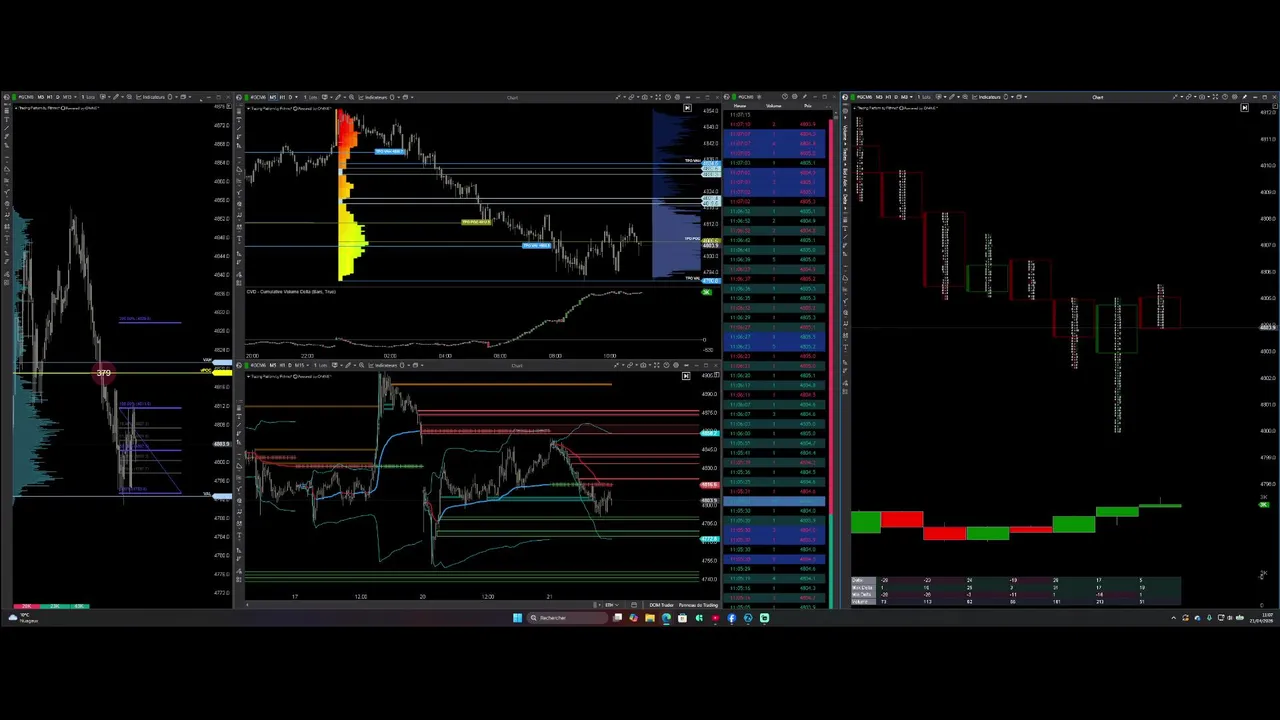
Task: Click pin icon in Time & Sales header
Action: (805, 97)
